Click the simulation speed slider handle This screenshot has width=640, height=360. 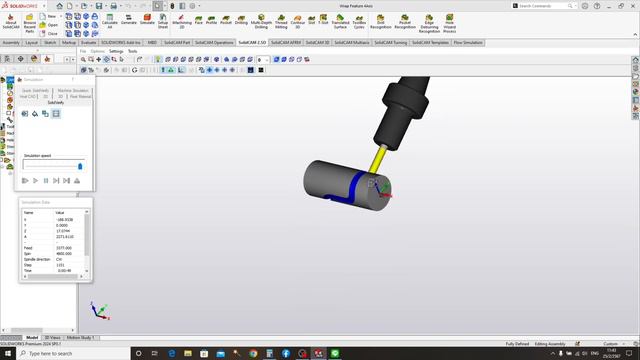coord(80,166)
